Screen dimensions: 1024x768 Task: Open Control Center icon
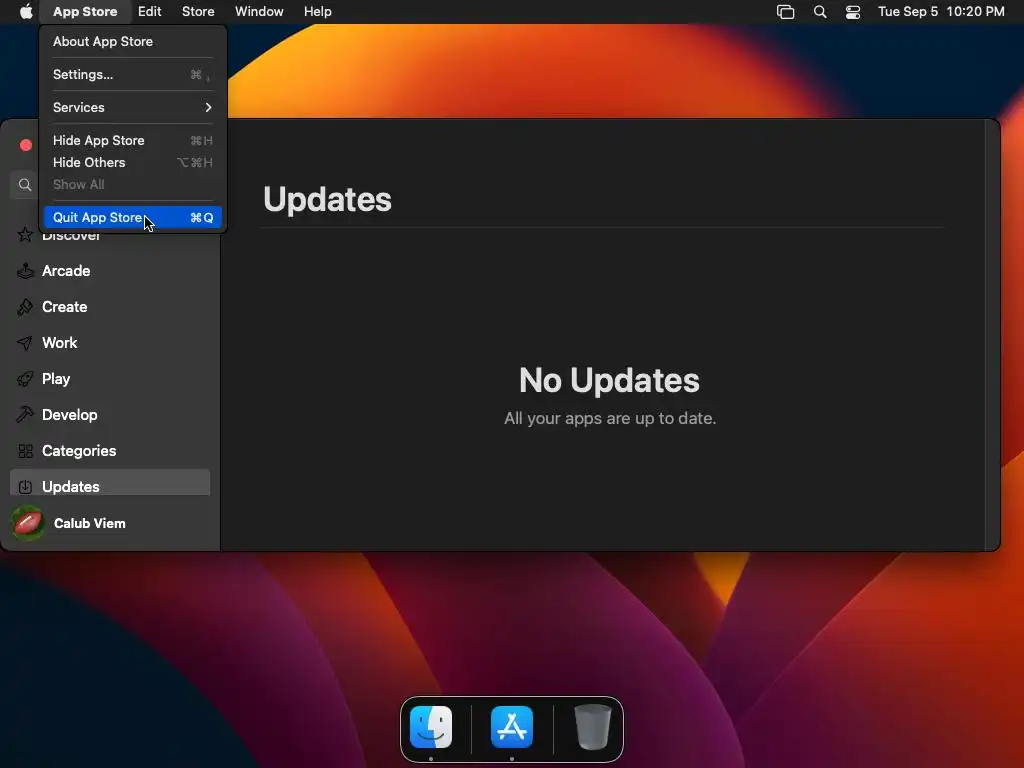click(x=853, y=12)
